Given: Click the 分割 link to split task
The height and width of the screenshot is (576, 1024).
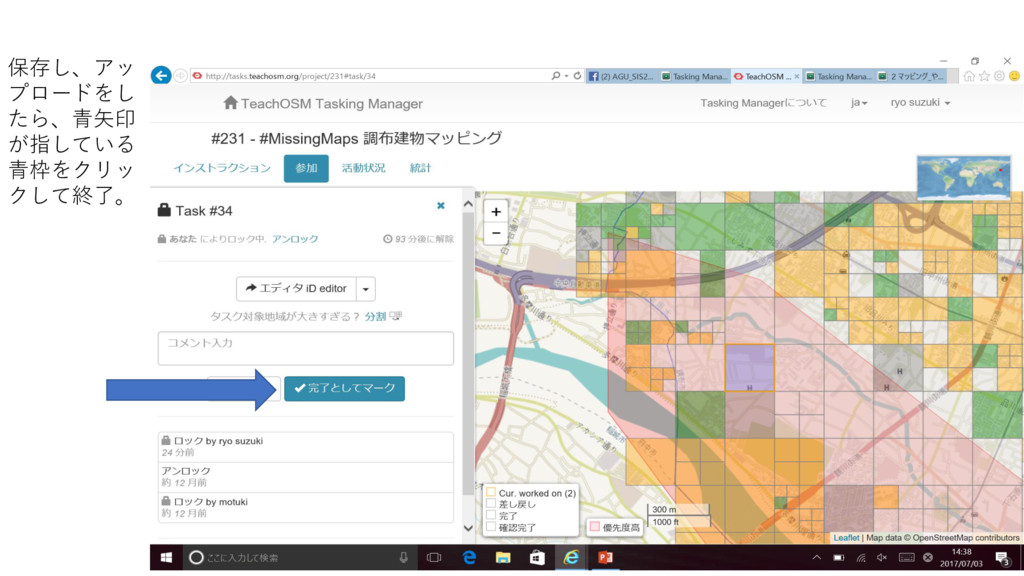Looking at the screenshot, I should click(x=375, y=316).
